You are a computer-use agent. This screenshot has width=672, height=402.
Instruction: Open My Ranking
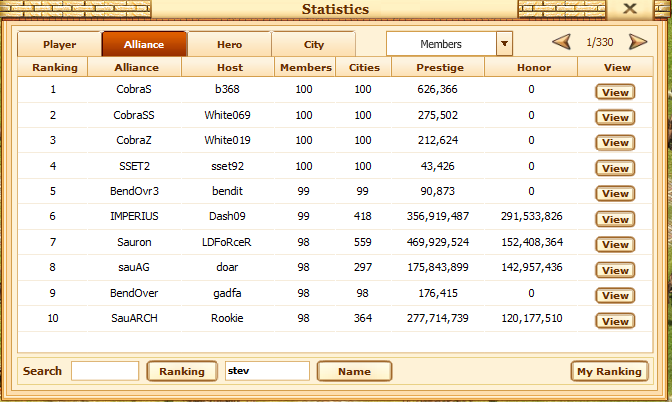pos(609,371)
